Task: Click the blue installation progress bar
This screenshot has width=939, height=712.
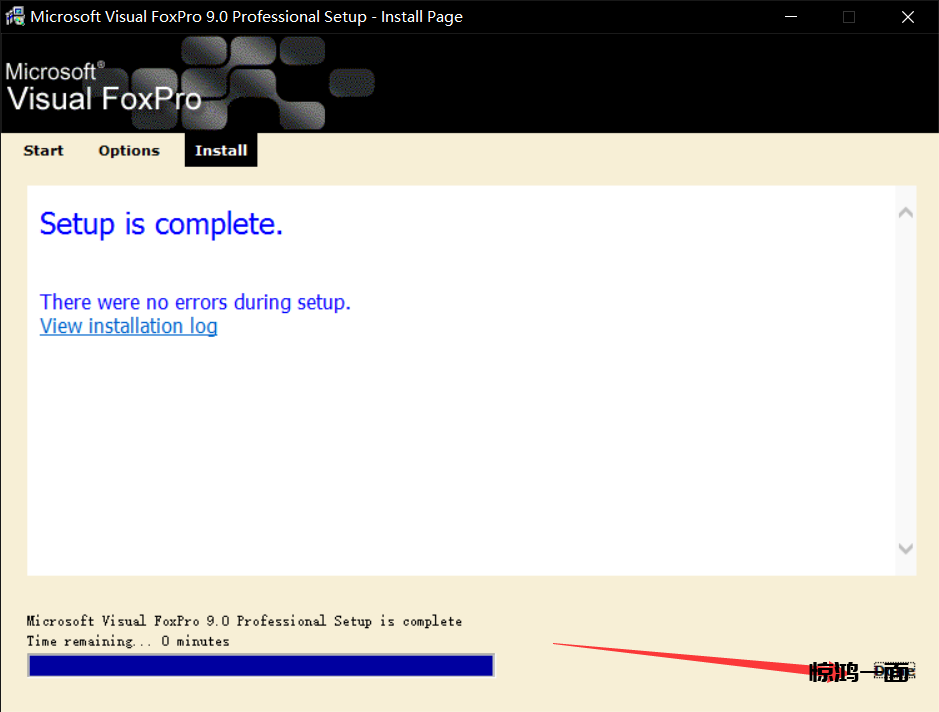Action: pos(260,666)
